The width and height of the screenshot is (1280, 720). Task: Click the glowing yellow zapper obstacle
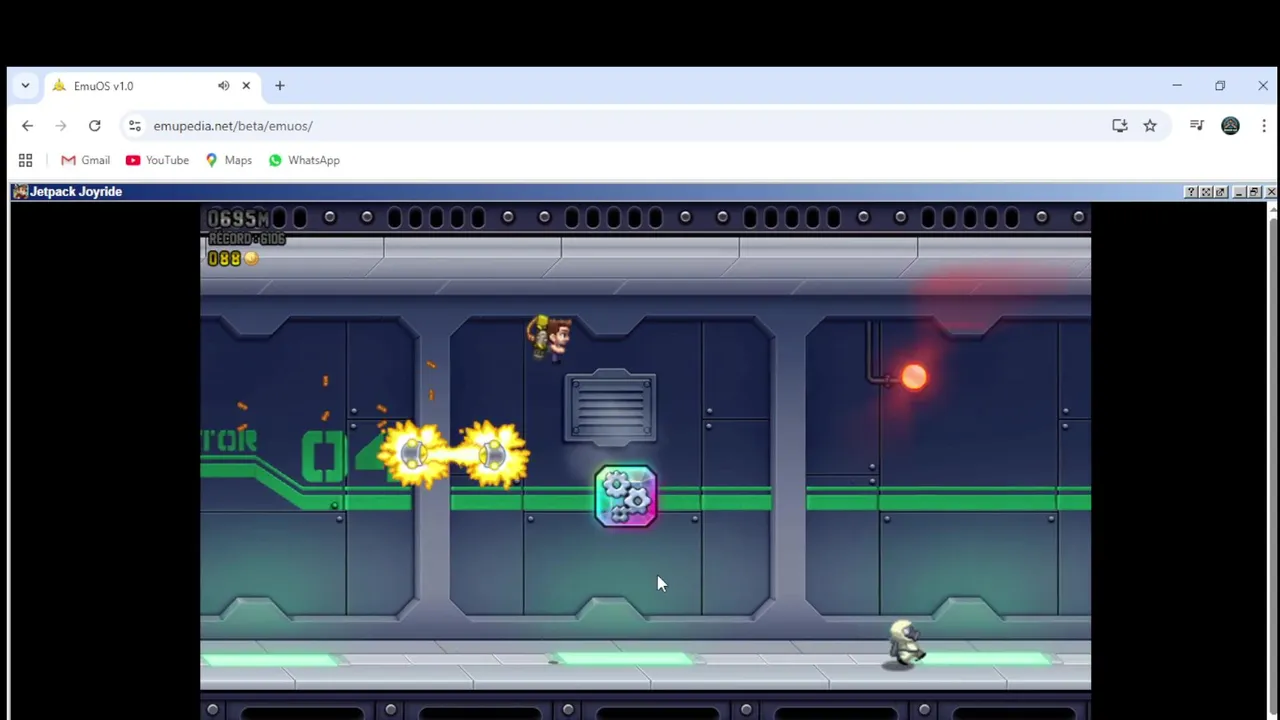pos(454,455)
